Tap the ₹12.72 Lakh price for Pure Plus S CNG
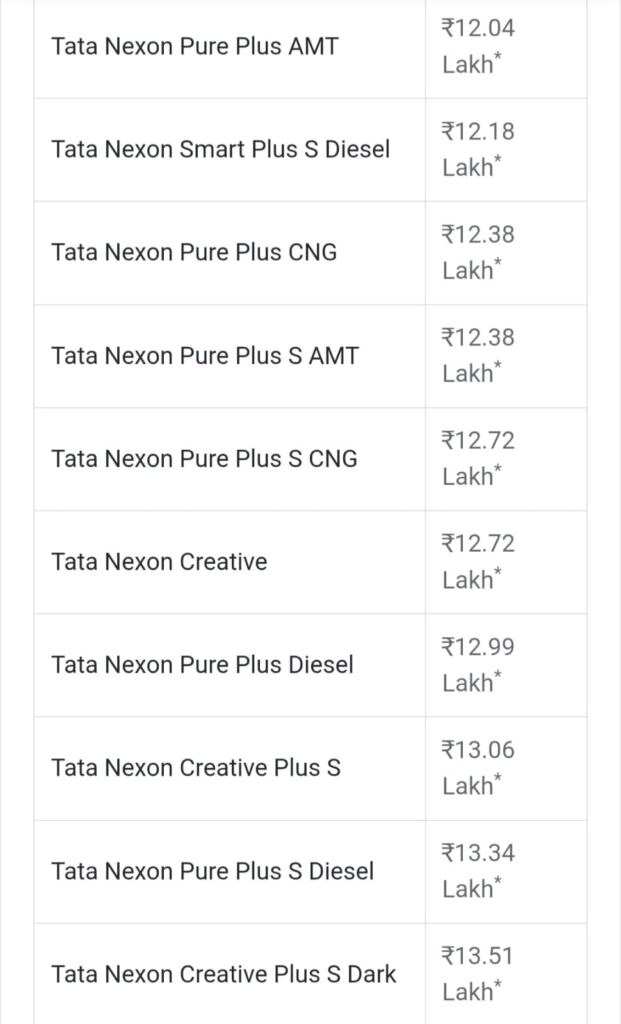 (479, 458)
